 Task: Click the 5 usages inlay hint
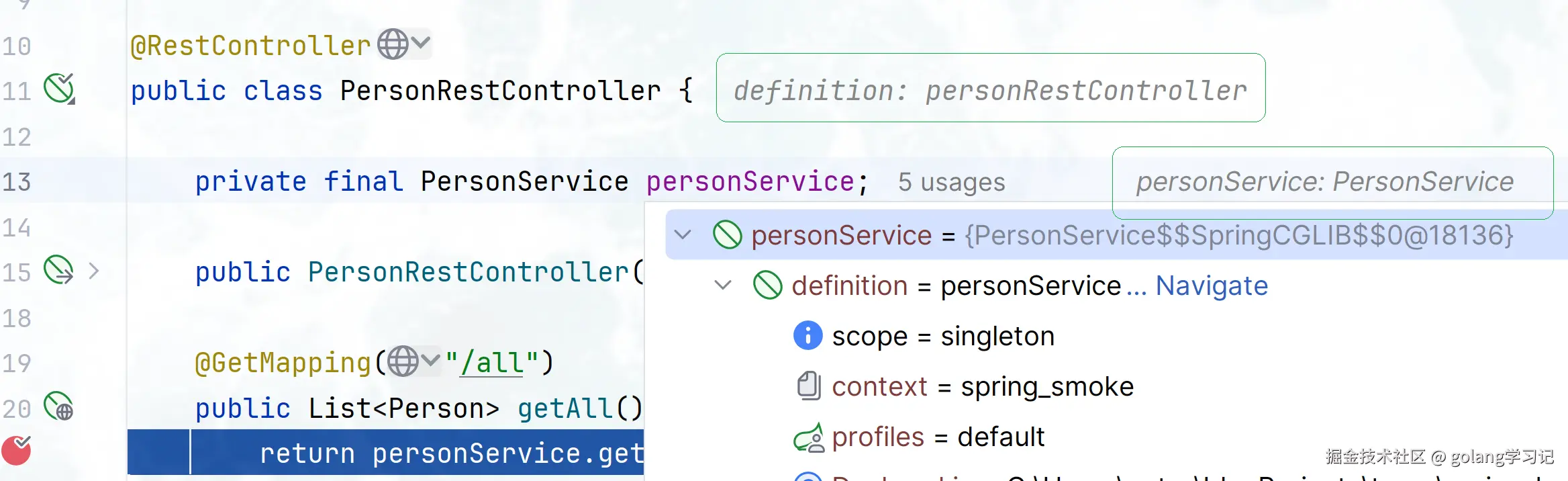951,182
